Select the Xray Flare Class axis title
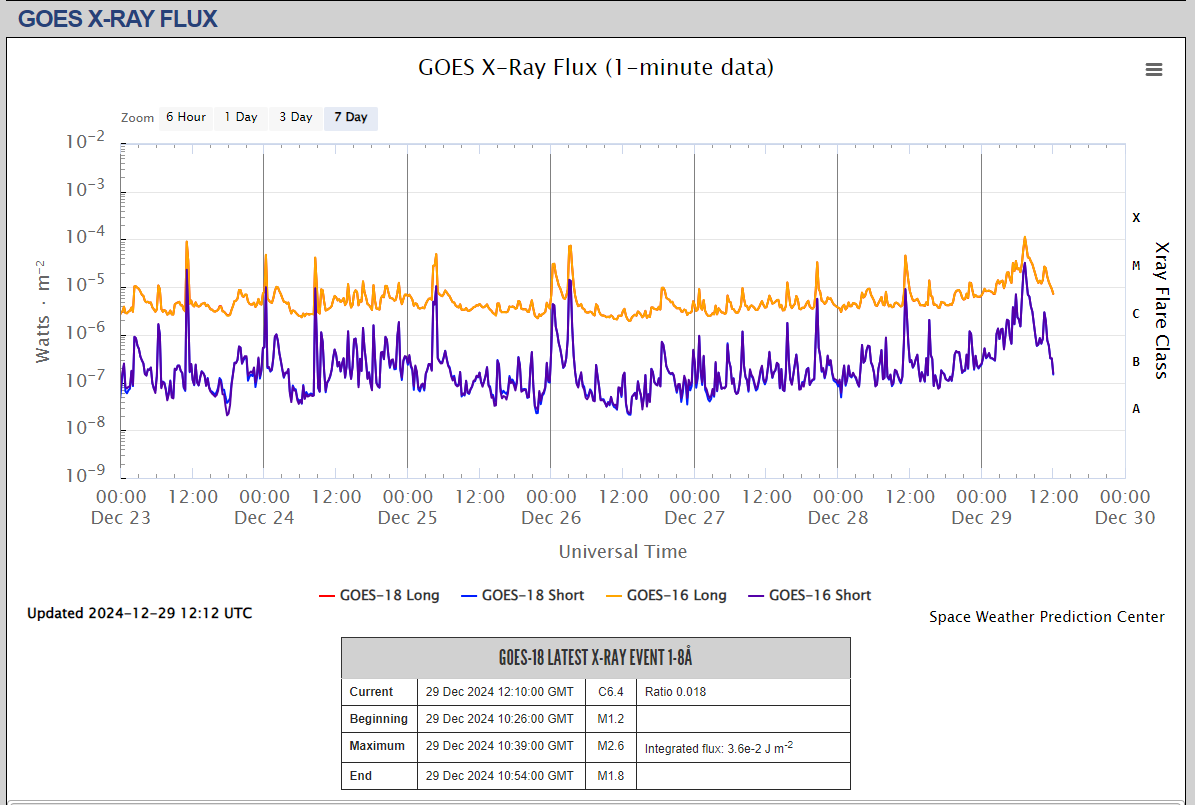1195x805 pixels. click(x=1161, y=310)
